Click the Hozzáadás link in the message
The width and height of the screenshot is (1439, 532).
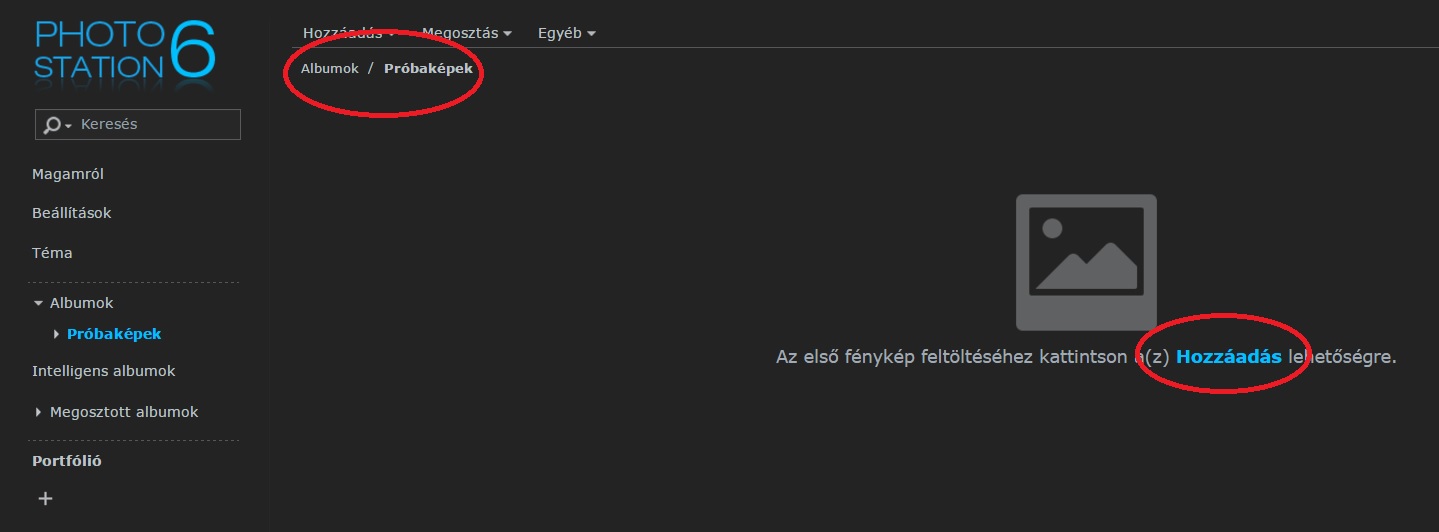click(1229, 356)
